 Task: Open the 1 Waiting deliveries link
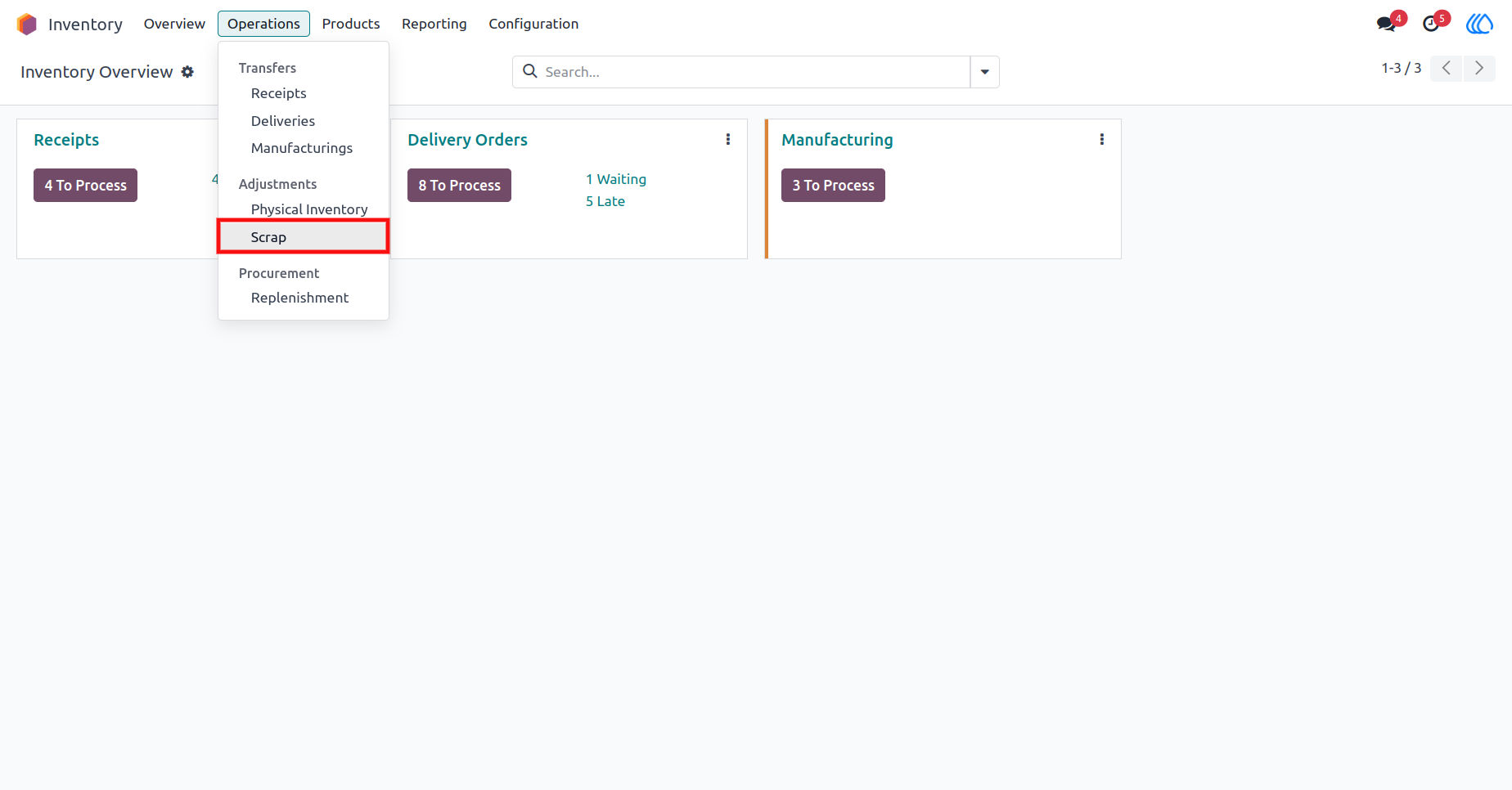click(x=616, y=179)
